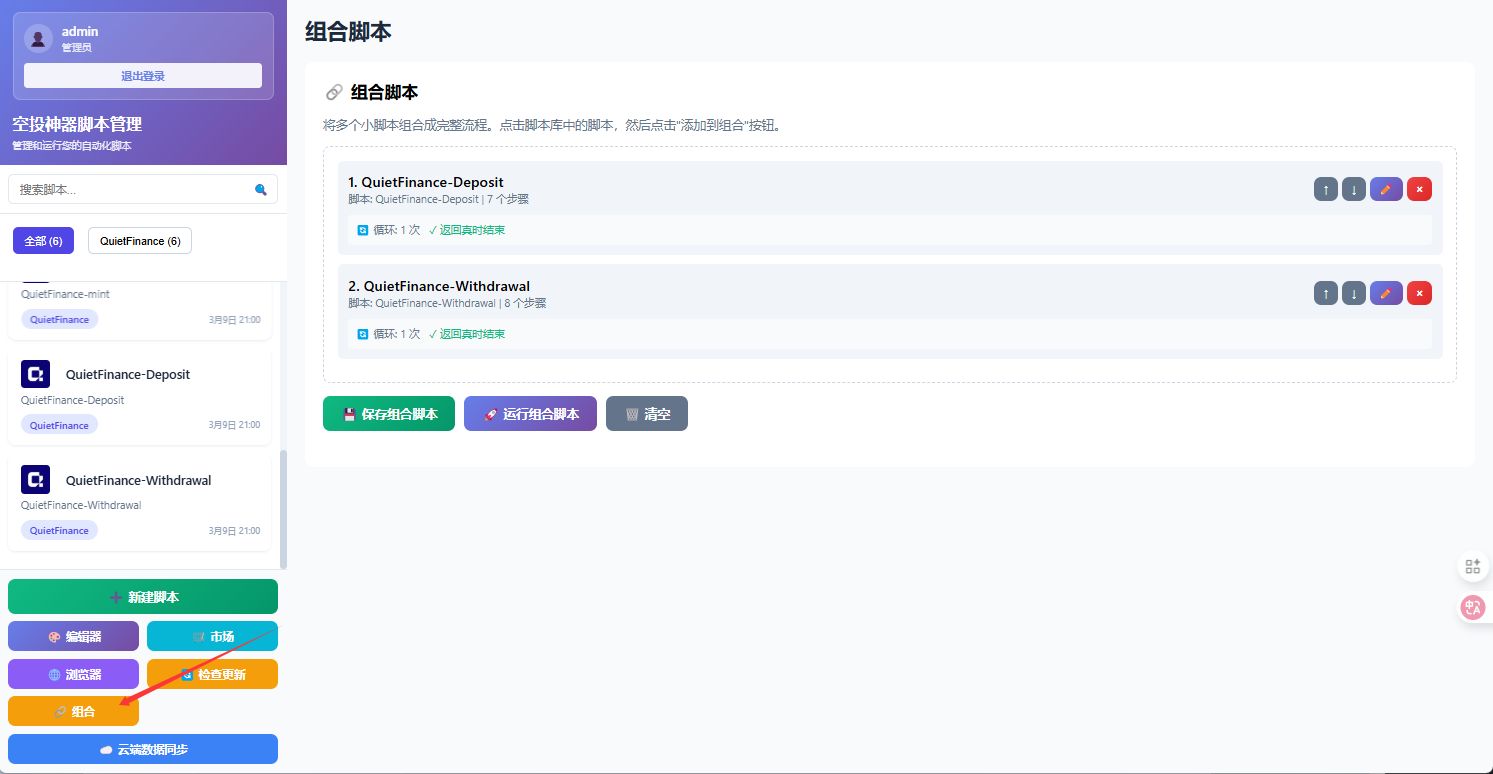The height and width of the screenshot is (774, 1493).
Task: Filter scripts by QuietFinance (6) tab
Action: tap(140, 241)
